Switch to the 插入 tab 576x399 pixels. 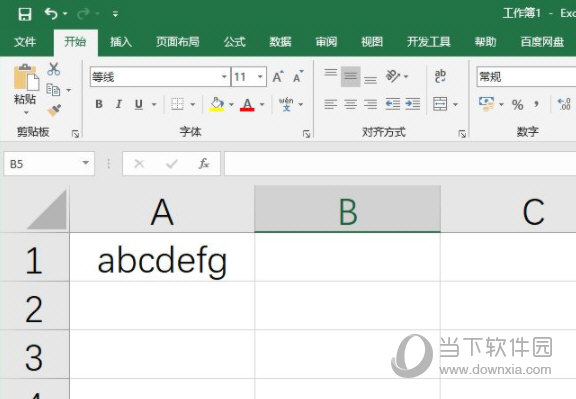click(x=121, y=42)
